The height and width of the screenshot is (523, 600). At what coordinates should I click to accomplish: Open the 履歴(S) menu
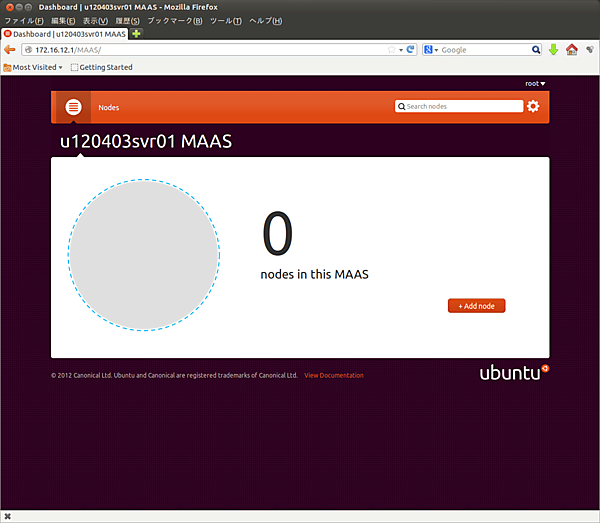(127, 21)
